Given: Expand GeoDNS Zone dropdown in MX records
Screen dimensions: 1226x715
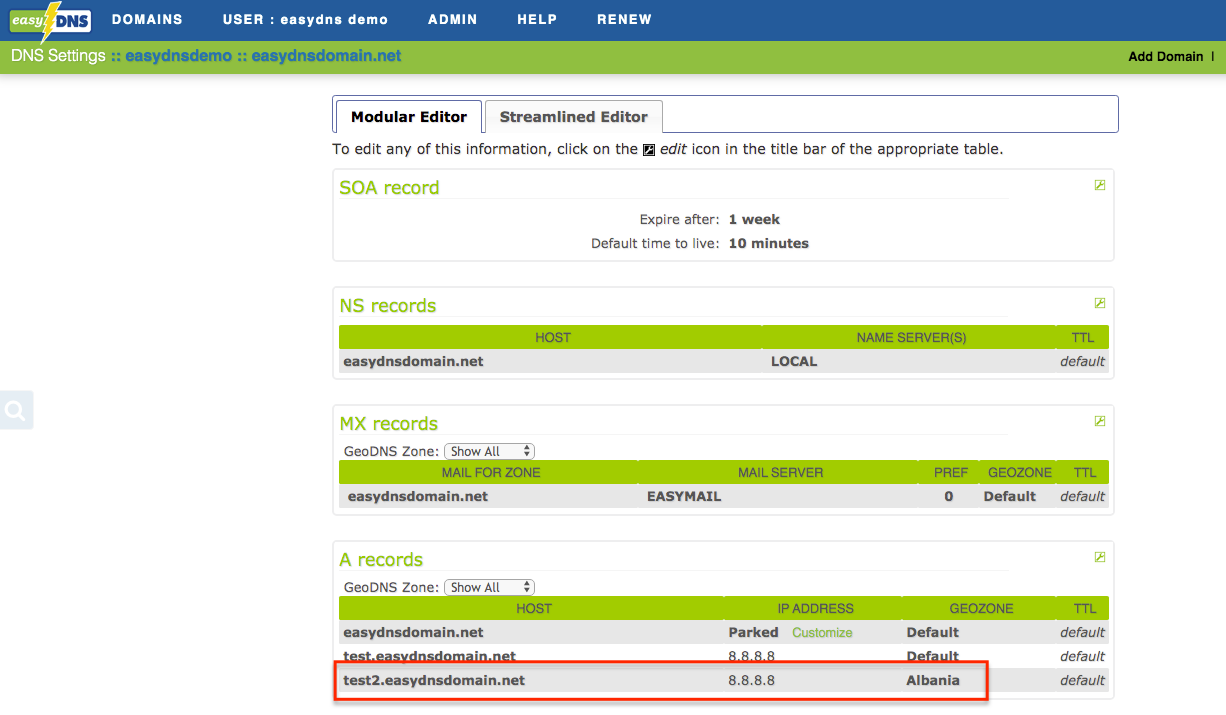Looking at the screenshot, I should [x=489, y=452].
